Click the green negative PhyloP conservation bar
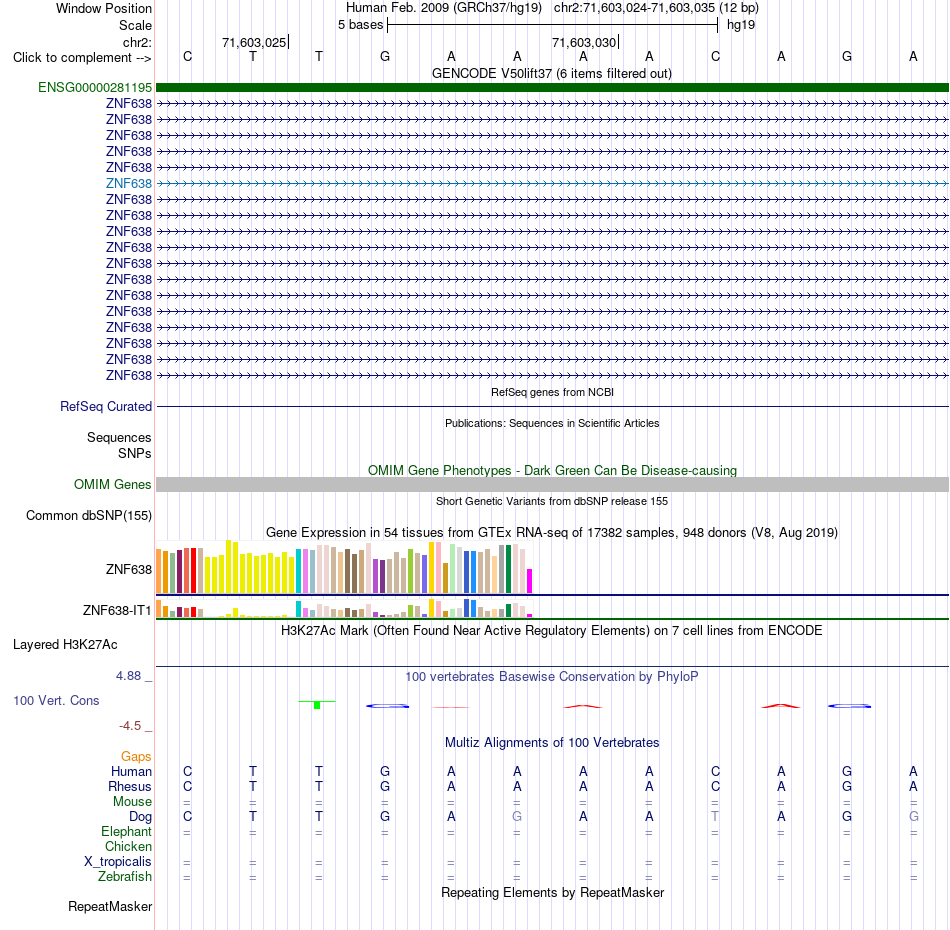The image size is (950, 930). click(317, 705)
